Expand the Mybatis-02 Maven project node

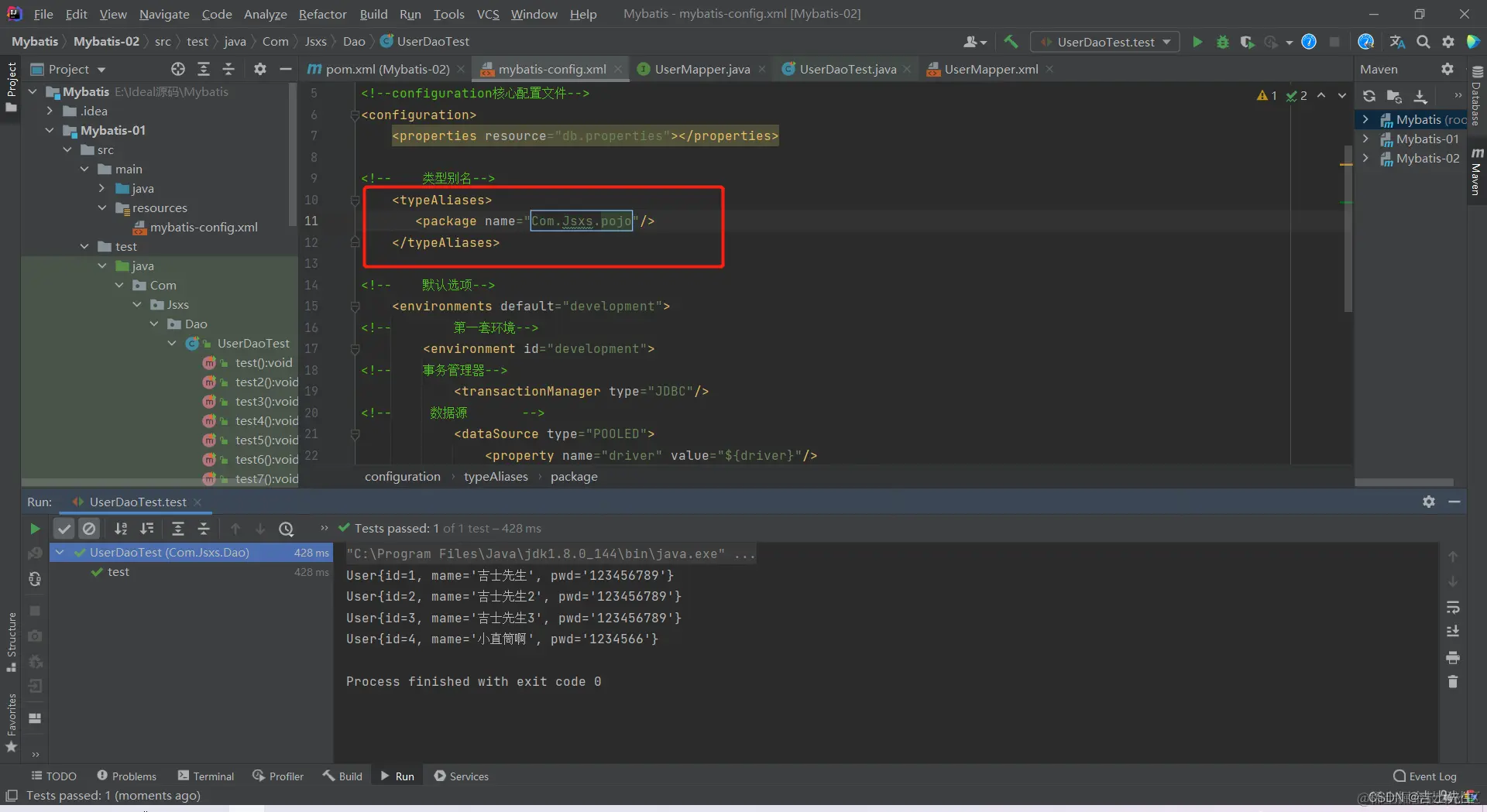pyautogui.click(x=1365, y=159)
